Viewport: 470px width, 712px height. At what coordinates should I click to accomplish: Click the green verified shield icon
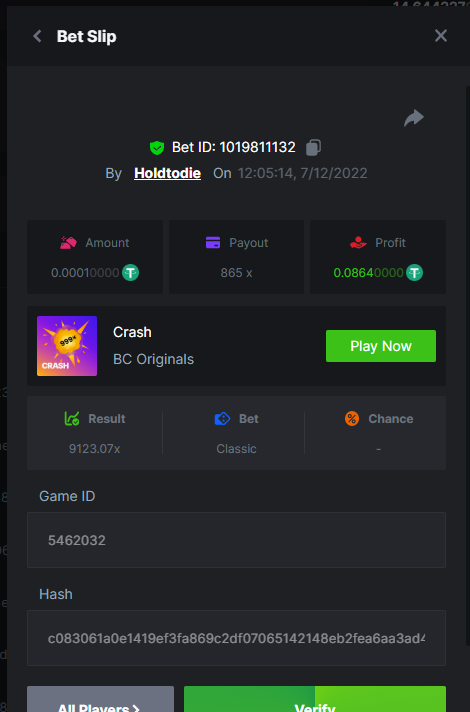coord(157,148)
